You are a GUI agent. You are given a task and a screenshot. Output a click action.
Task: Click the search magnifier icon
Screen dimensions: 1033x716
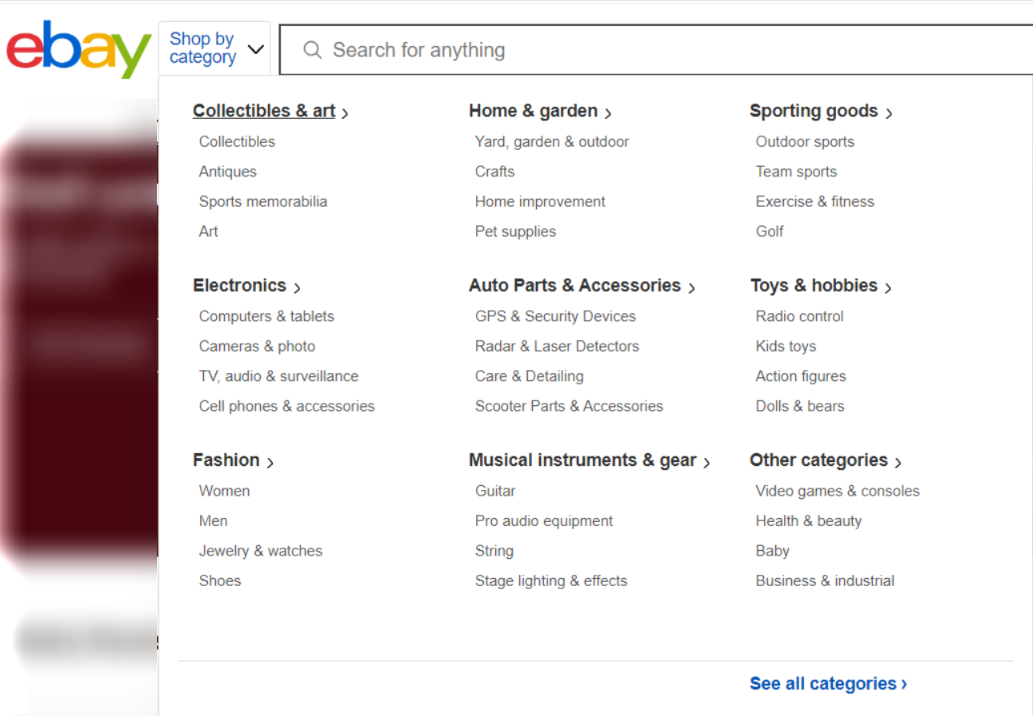pos(312,50)
